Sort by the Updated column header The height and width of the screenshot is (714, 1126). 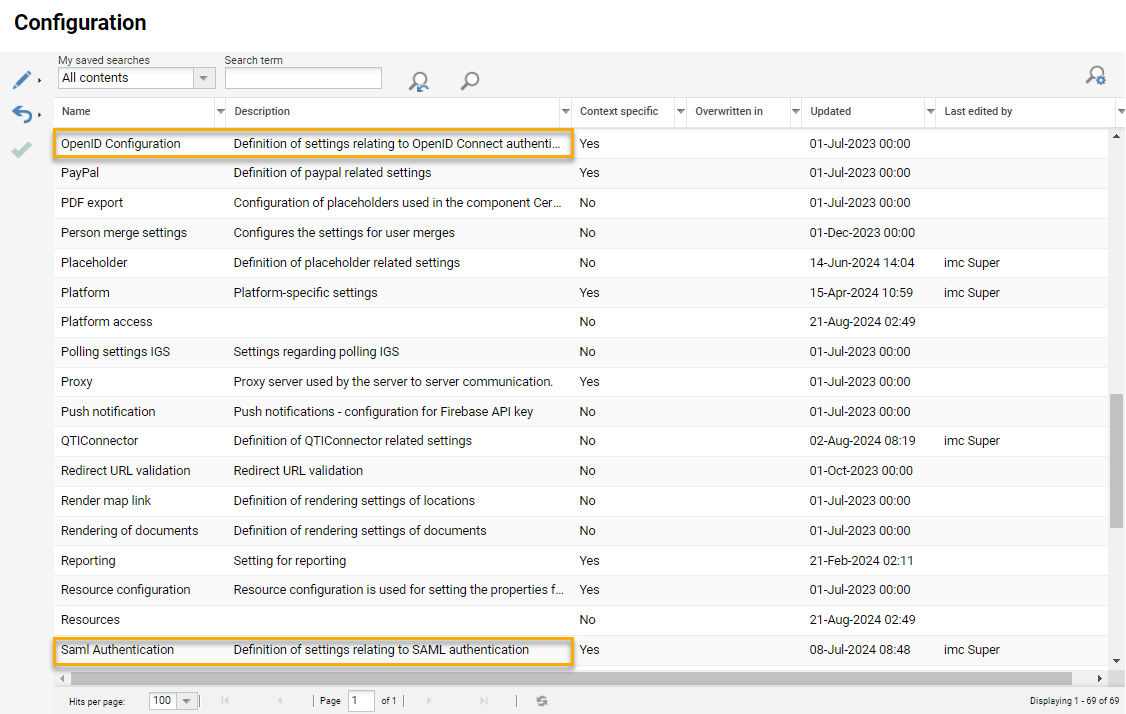(831, 111)
